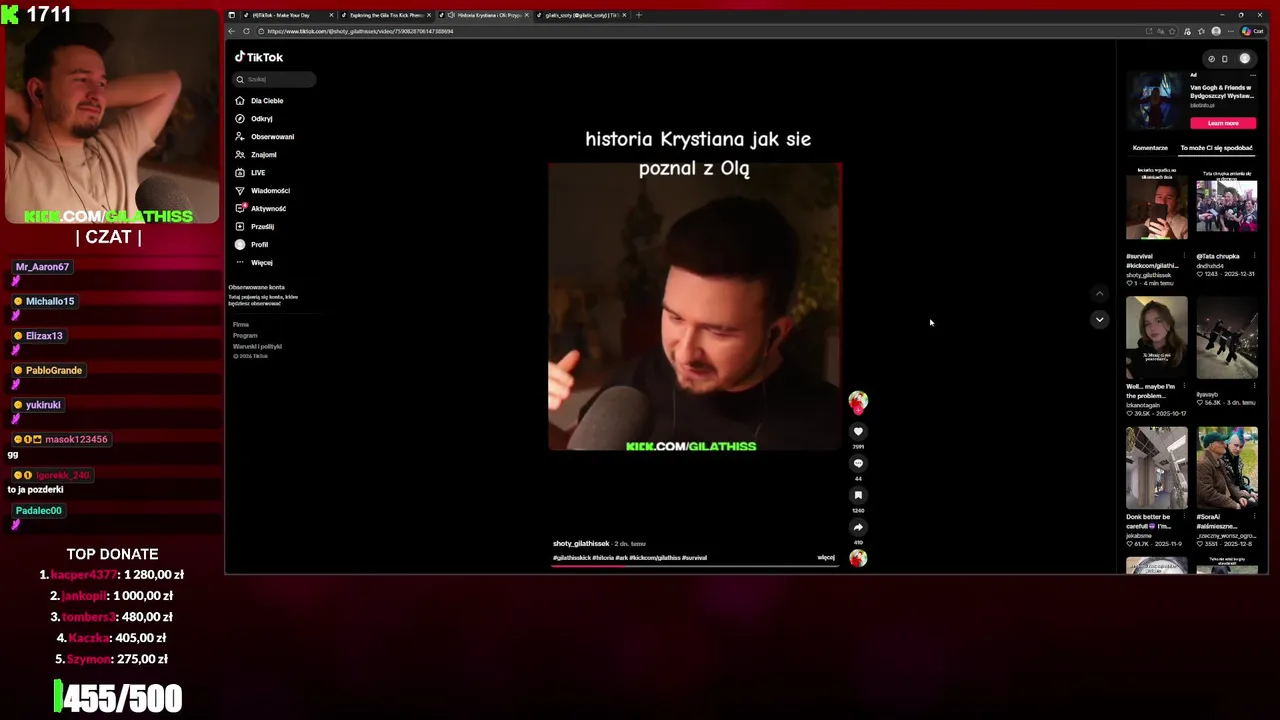
Task: Open the Firma footer link
Action: [x=241, y=325]
